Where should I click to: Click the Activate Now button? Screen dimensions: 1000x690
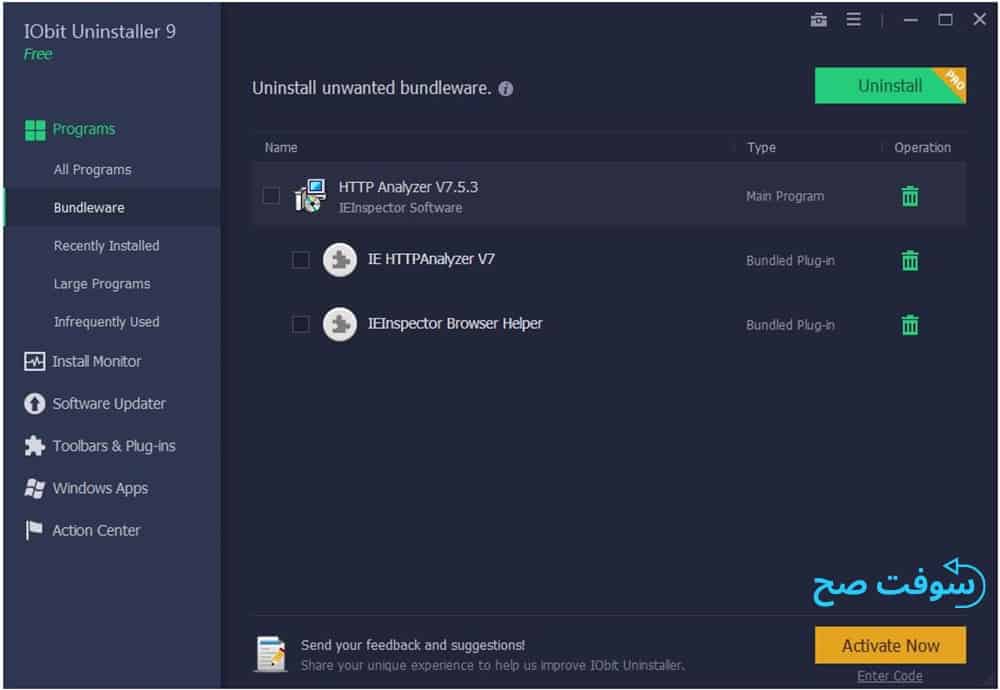click(x=890, y=645)
